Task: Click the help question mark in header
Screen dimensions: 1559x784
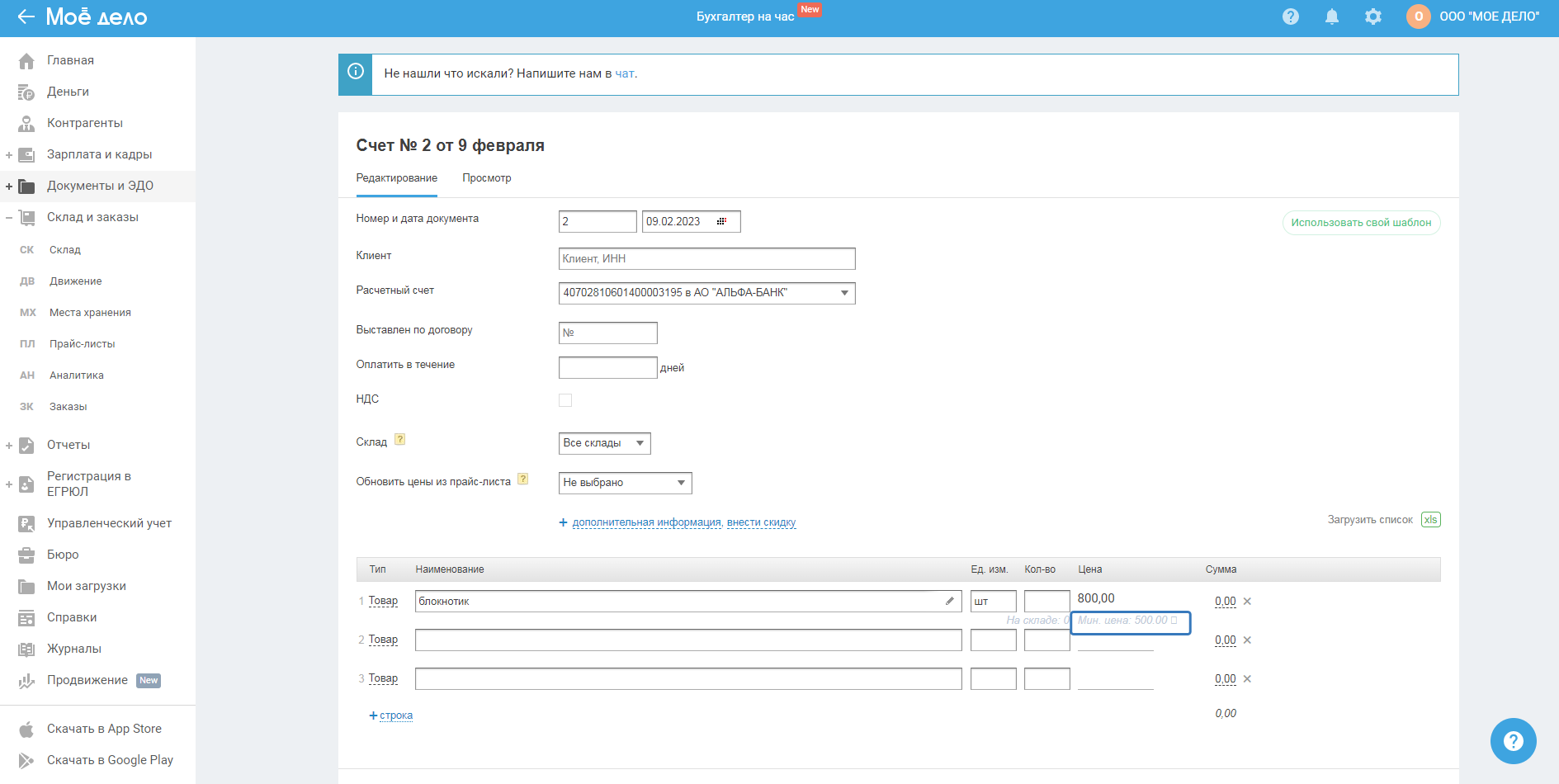Action: (x=1290, y=17)
